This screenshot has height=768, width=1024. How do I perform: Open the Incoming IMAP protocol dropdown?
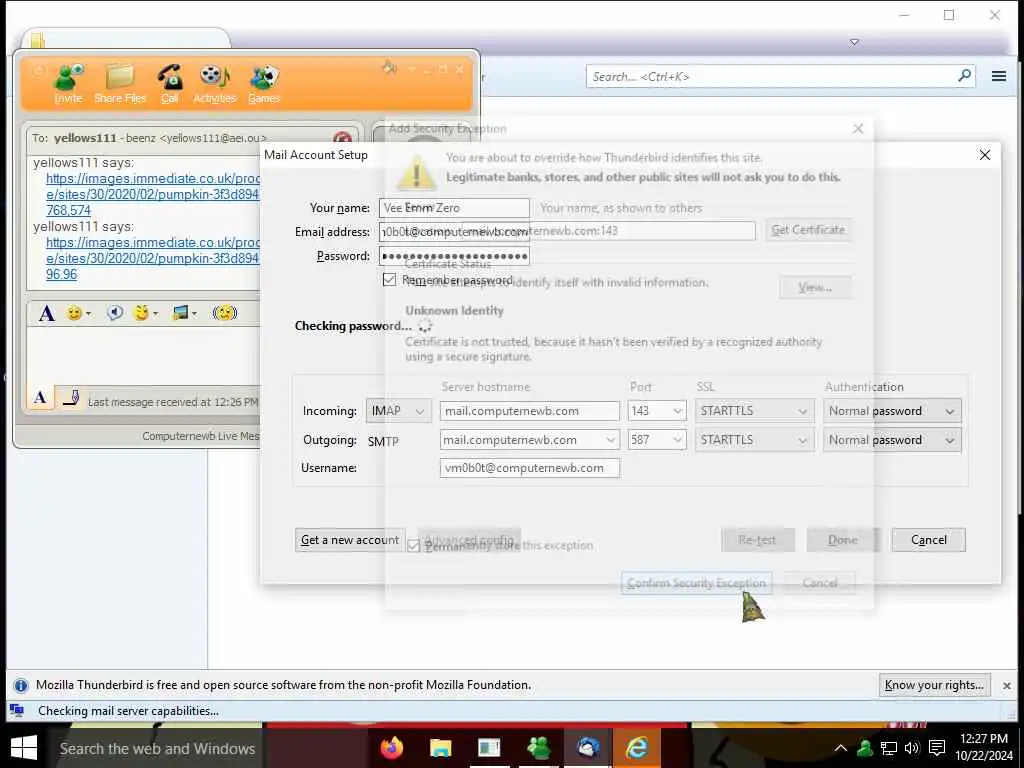click(x=398, y=411)
